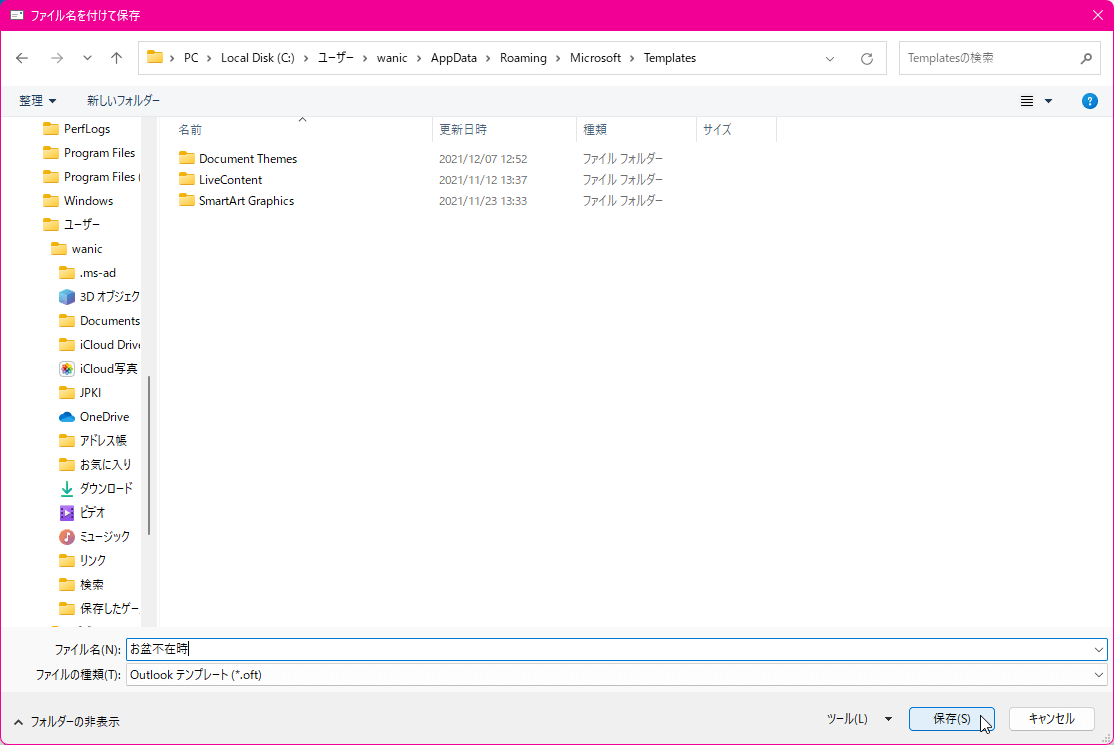Select the SmartArt Graphics folder icon
1114x745 pixels.
pyautogui.click(x=187, y=200)
